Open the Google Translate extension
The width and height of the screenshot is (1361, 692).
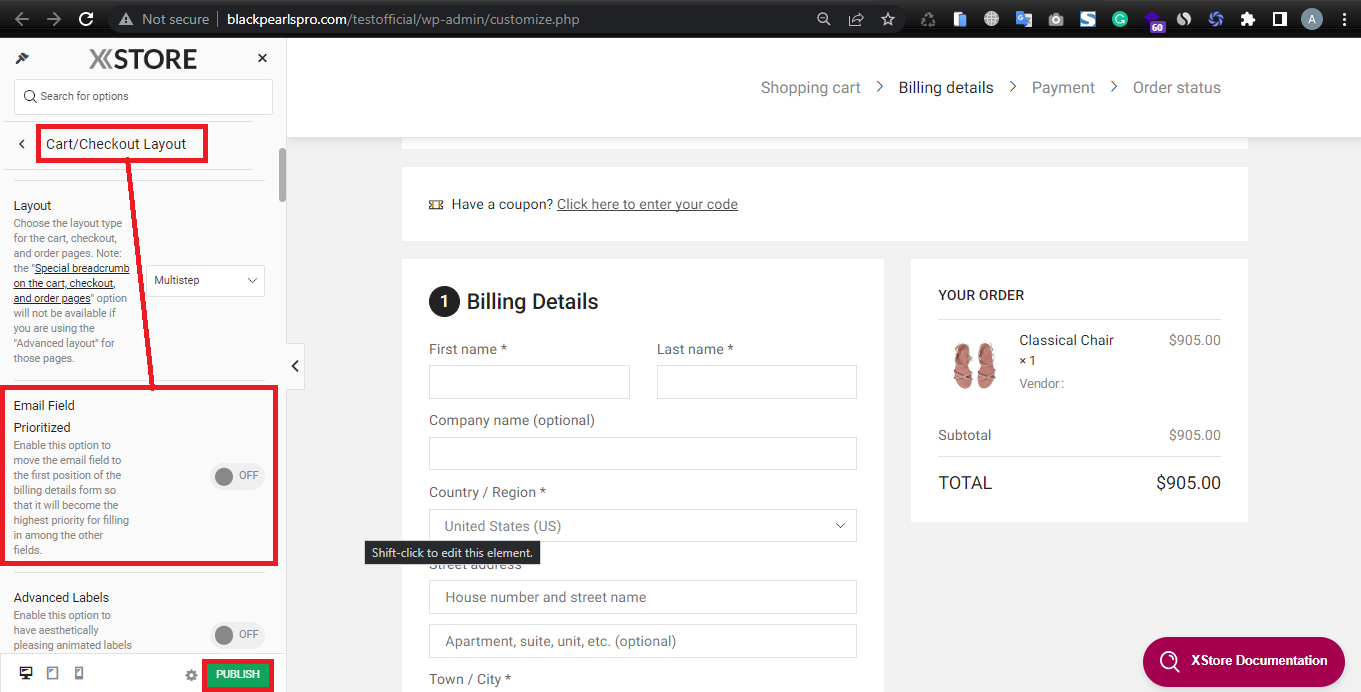click(x=1024, y=19)
